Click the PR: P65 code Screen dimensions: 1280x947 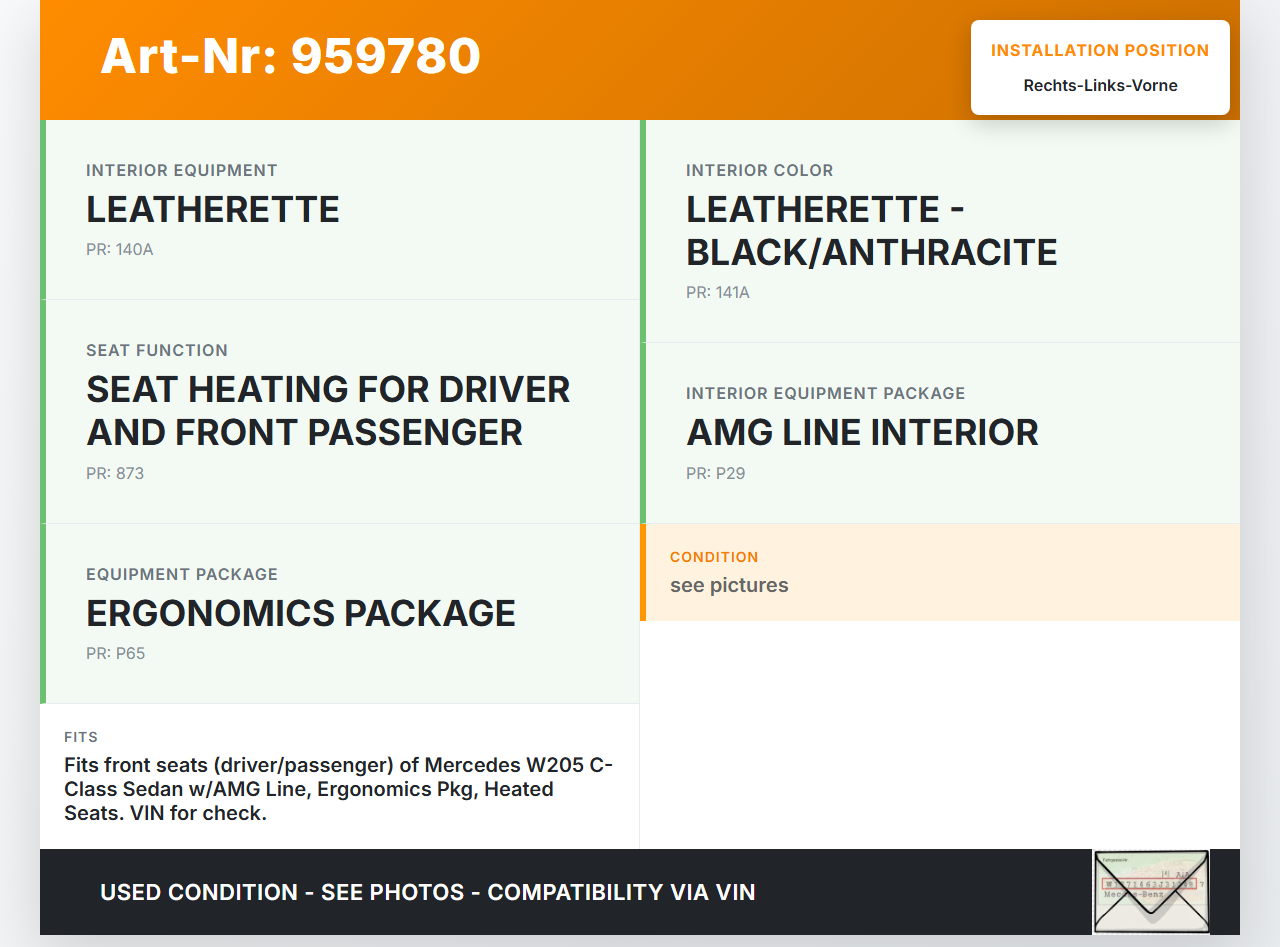[x=115, y=654]
